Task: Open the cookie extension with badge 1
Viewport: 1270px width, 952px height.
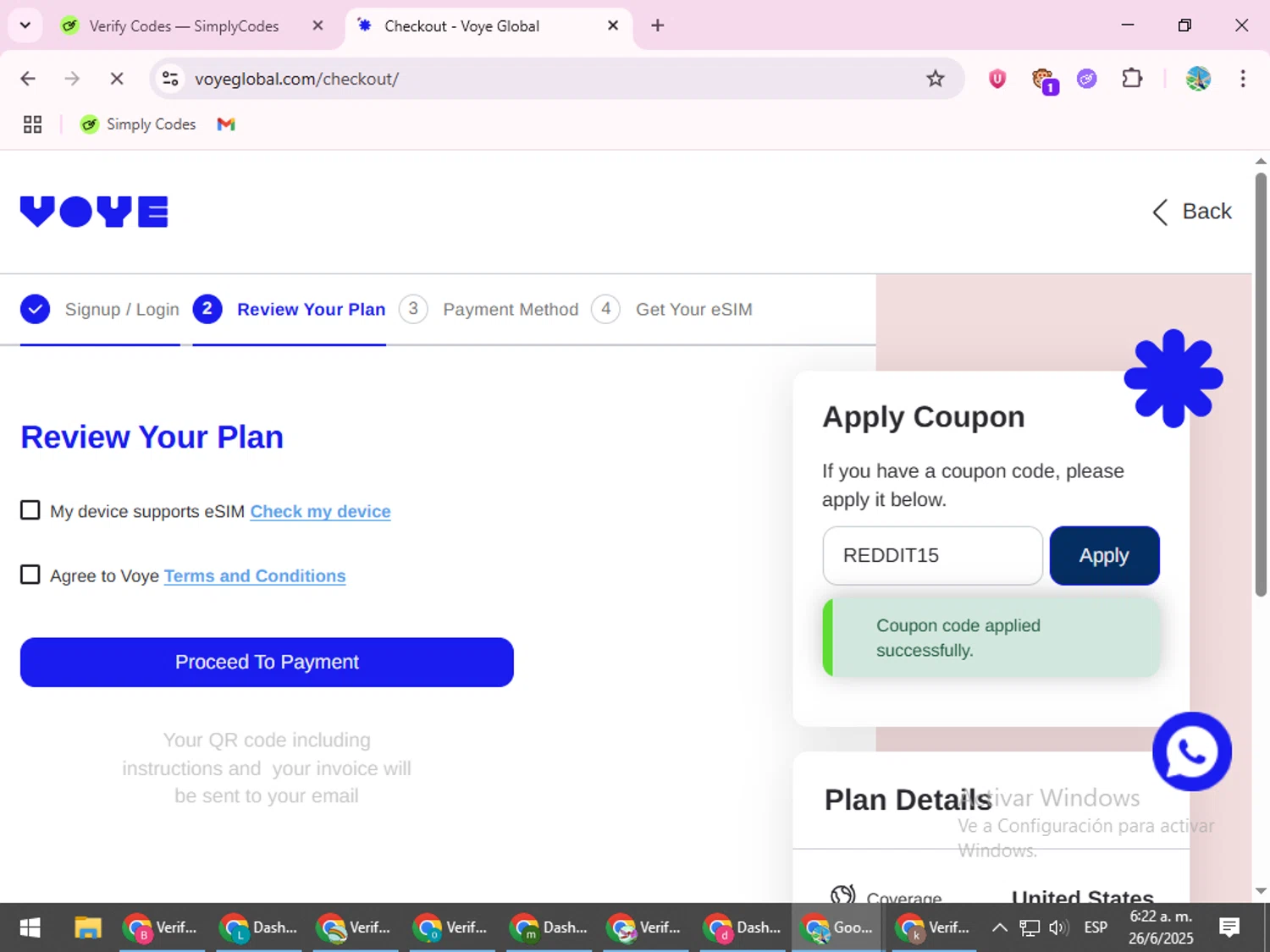Action: (1043, 80)
